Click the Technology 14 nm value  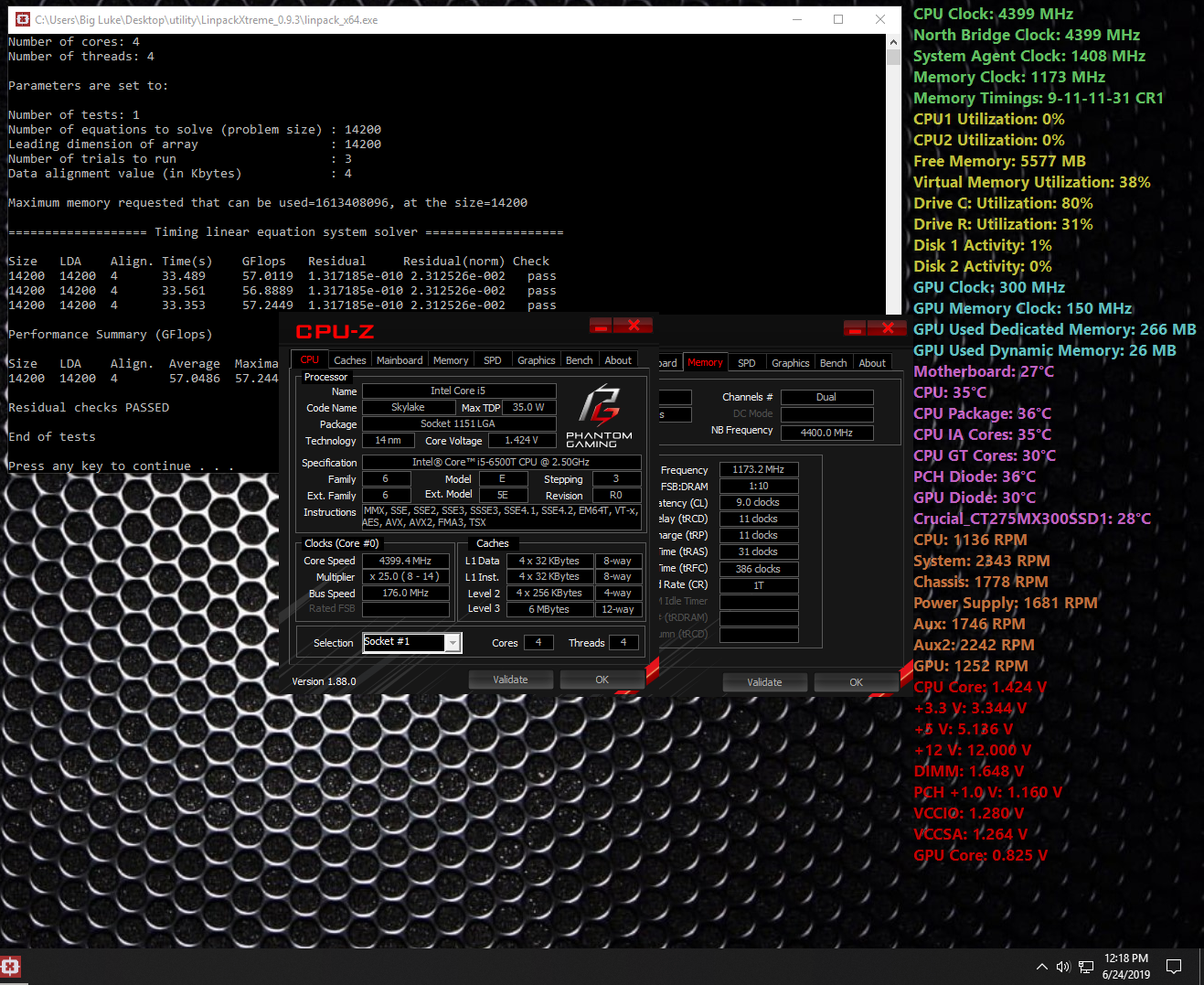(x=388, y=440)
